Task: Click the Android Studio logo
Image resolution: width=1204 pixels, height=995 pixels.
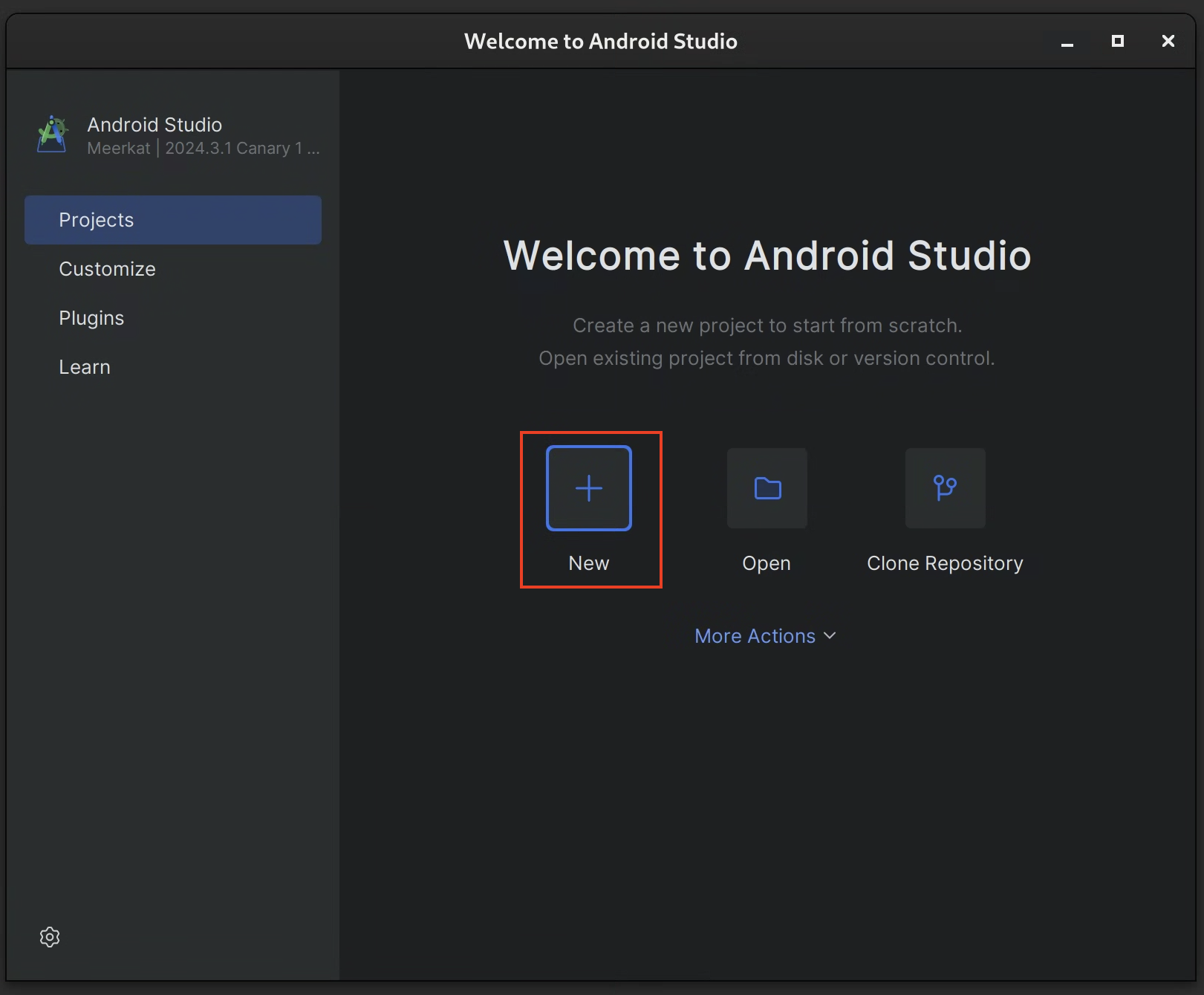Action: point(51,134)
